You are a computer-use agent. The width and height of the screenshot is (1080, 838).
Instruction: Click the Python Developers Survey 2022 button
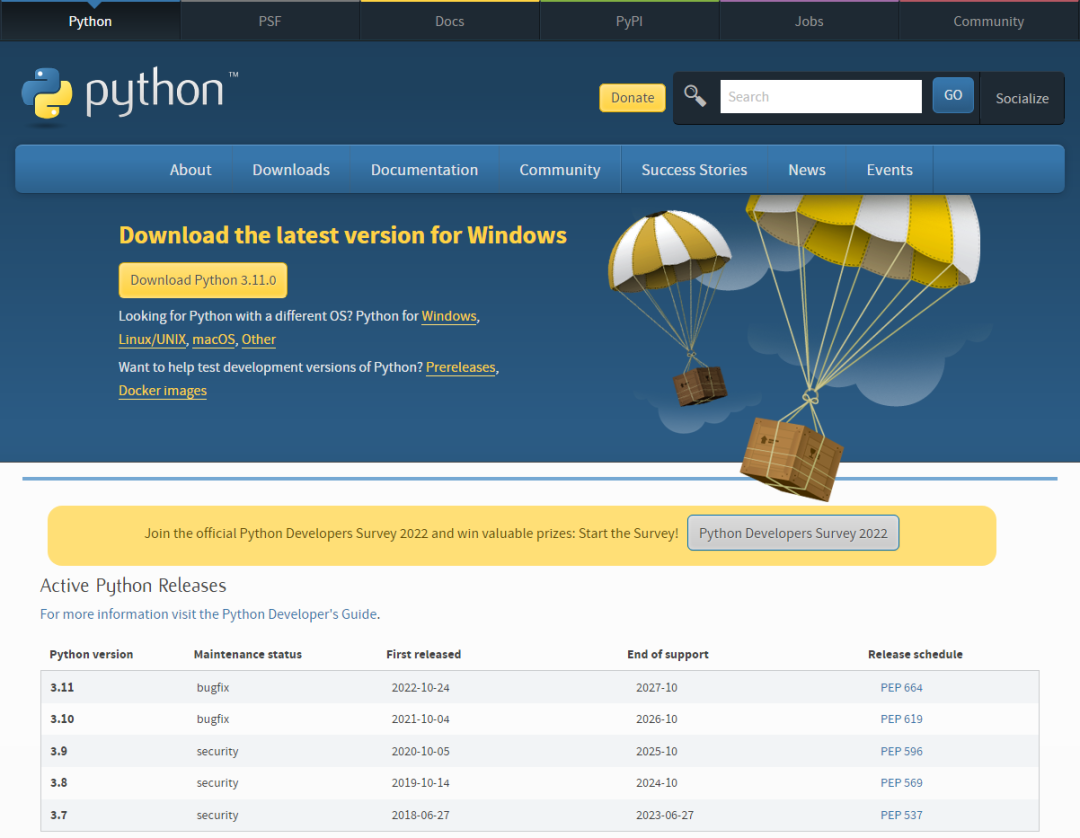(x=793, y=533)
